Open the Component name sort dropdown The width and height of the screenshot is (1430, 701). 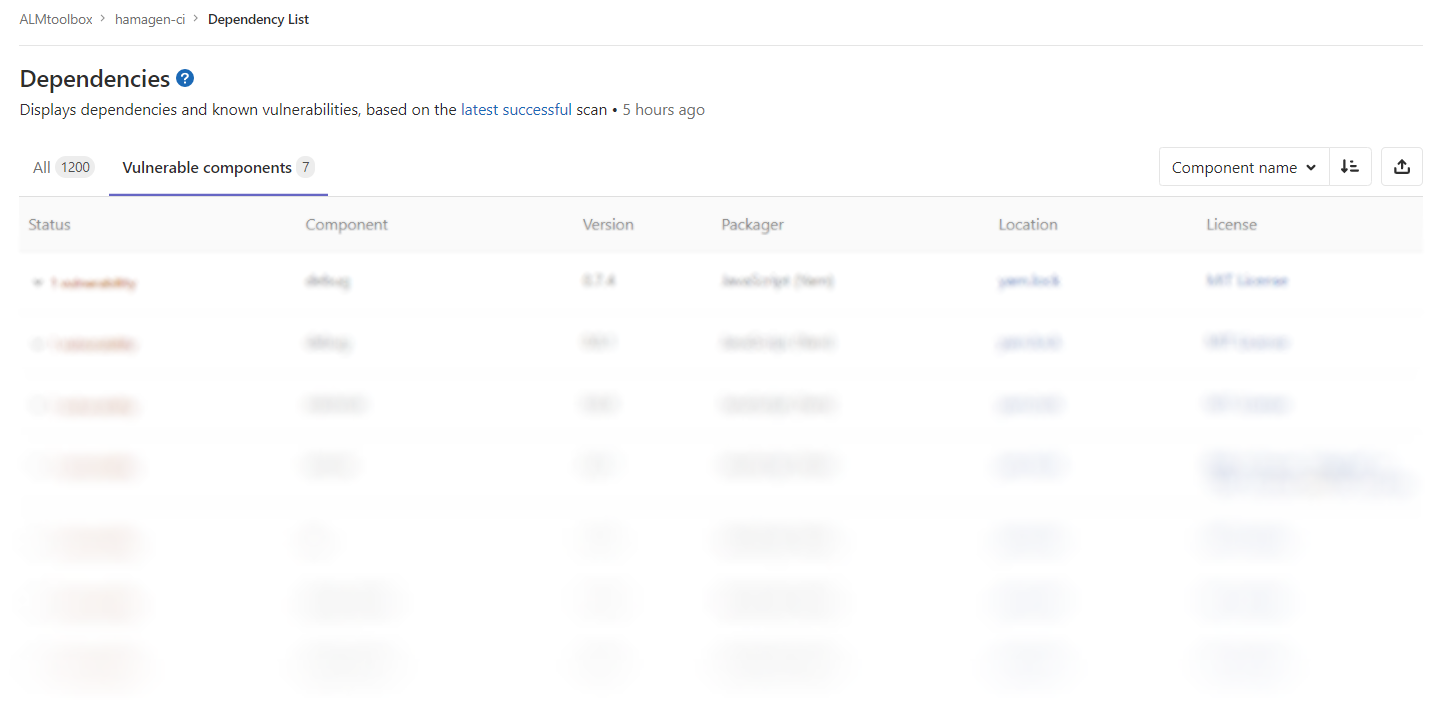click(1243, 167)
